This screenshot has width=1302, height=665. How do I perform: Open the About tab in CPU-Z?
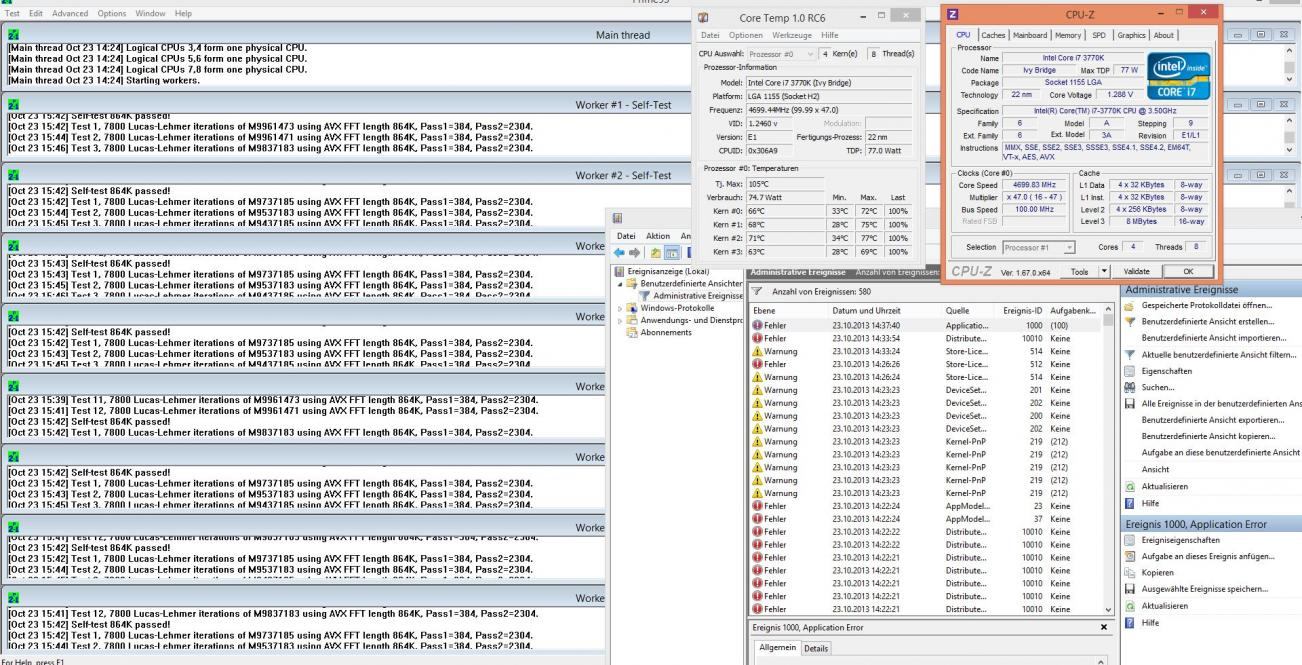1165,35
